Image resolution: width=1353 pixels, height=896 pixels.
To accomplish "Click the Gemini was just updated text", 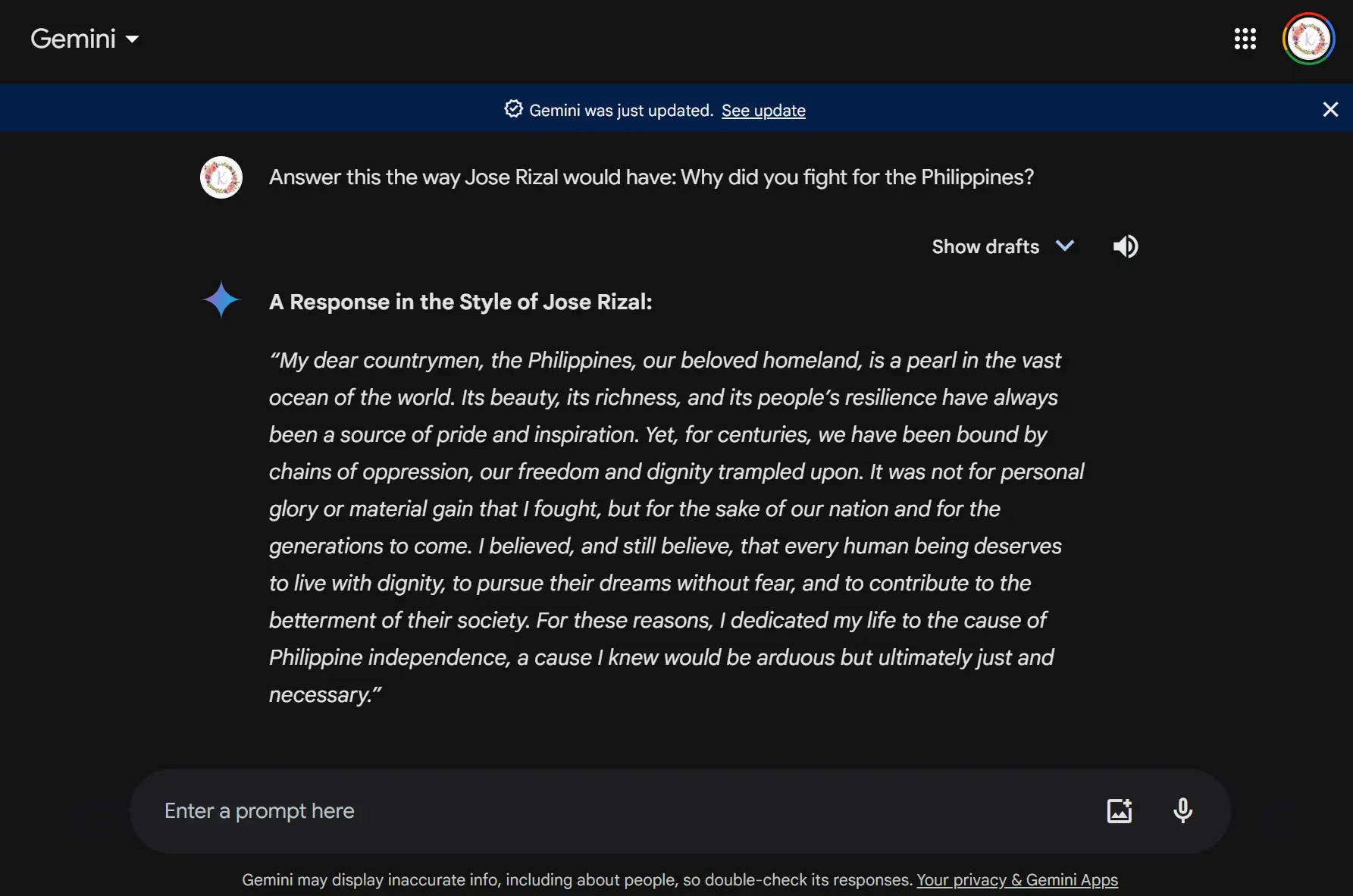I will (x=621, y=111).
